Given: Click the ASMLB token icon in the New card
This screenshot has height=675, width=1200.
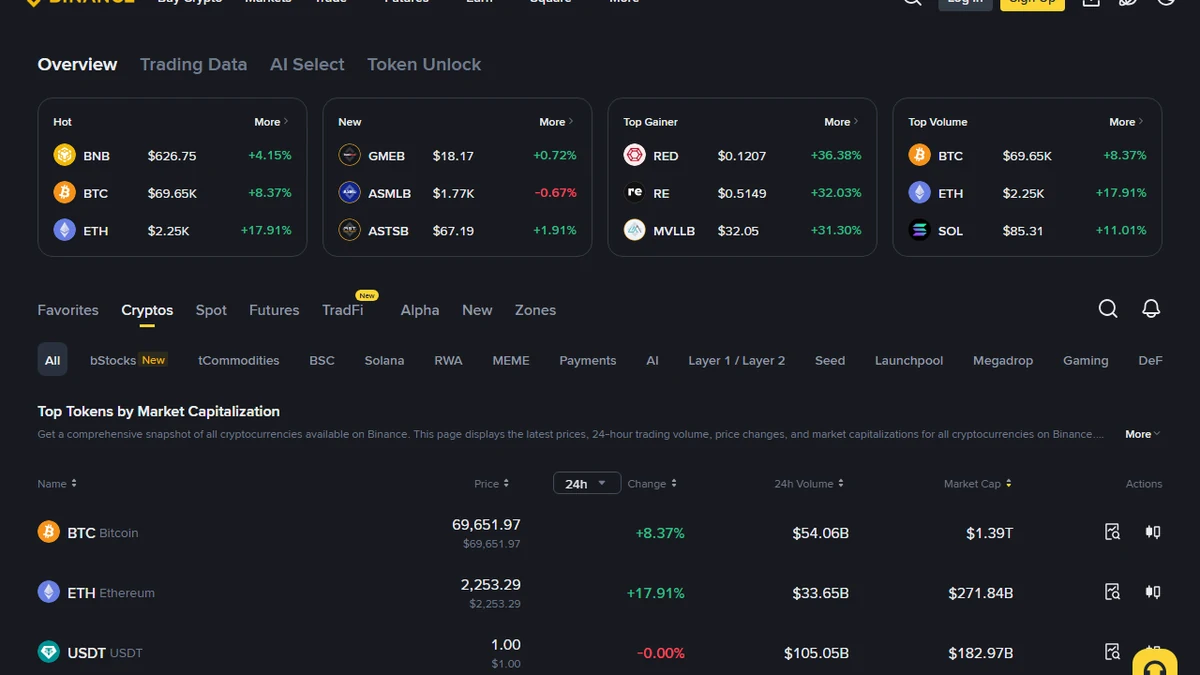Looking at the screenshot, I should (349, 192).
